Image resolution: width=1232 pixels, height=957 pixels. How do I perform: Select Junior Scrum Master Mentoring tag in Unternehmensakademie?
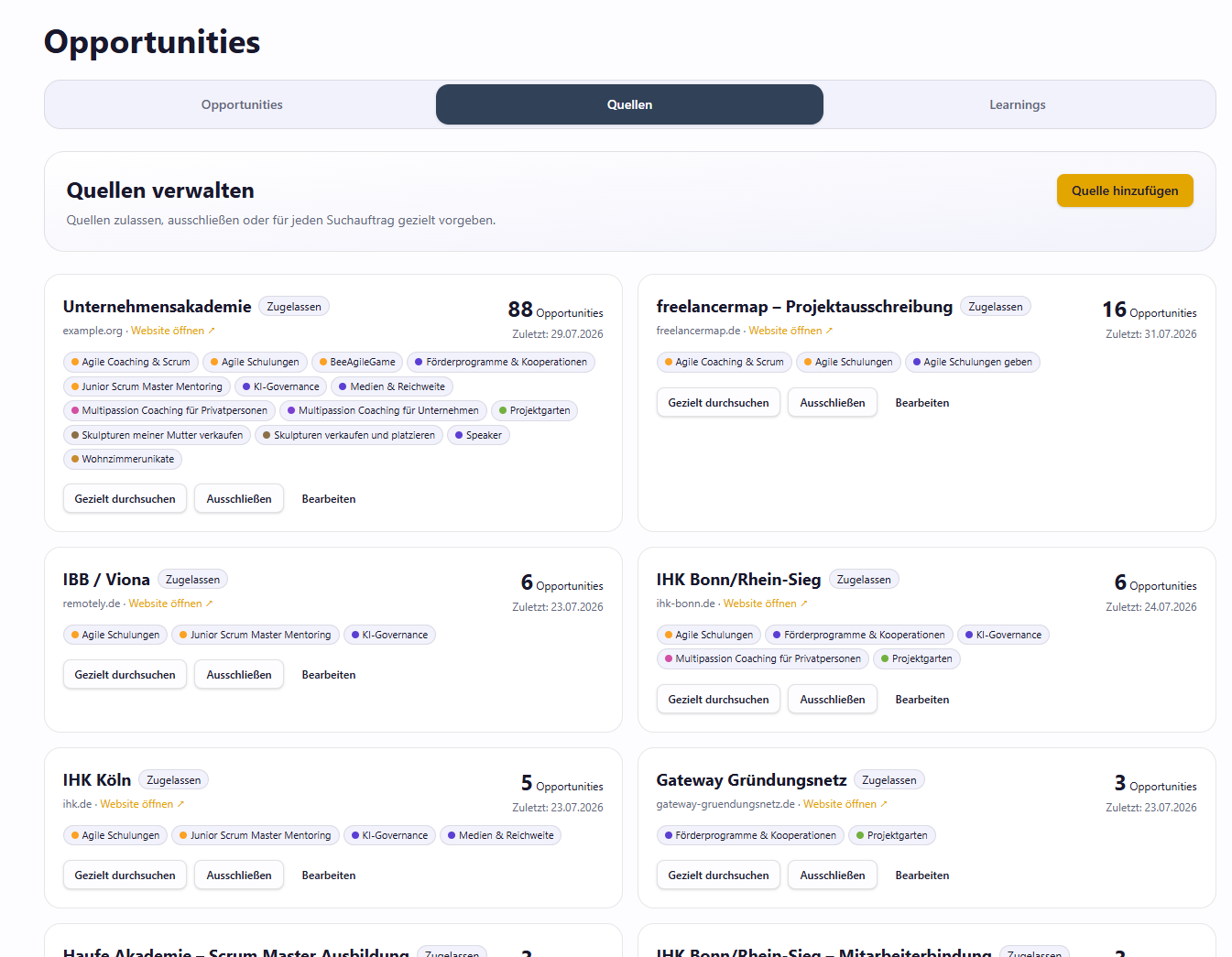147,386
